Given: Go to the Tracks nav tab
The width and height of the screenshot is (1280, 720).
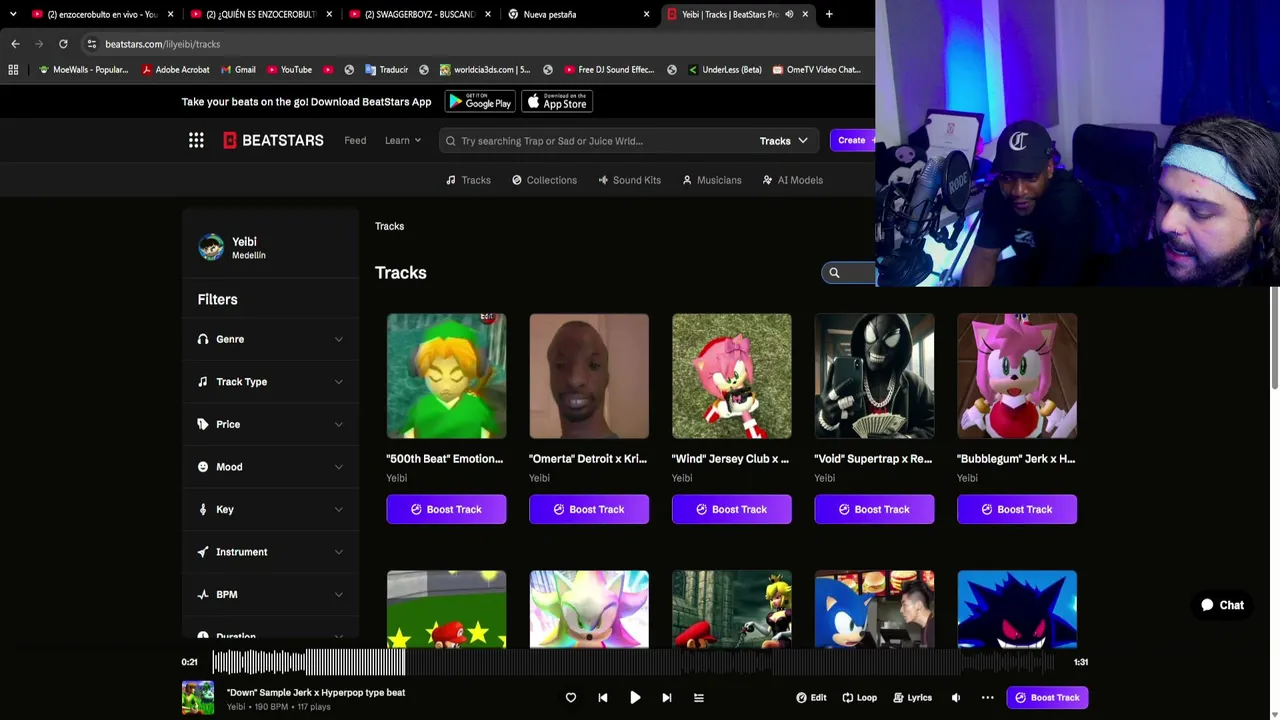Looking at the screenshot, I should coord(468,180).
